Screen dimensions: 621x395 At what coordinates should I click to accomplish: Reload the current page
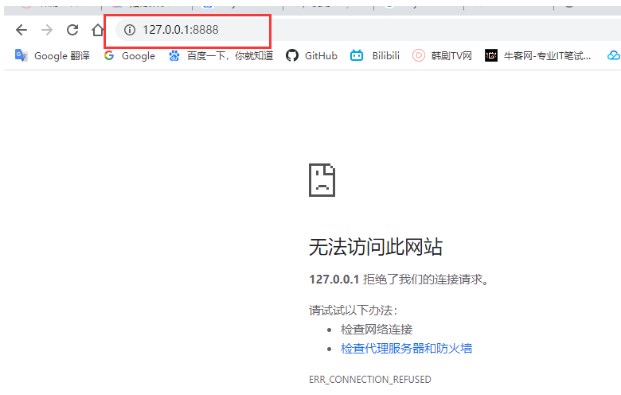tap(72, 30)
